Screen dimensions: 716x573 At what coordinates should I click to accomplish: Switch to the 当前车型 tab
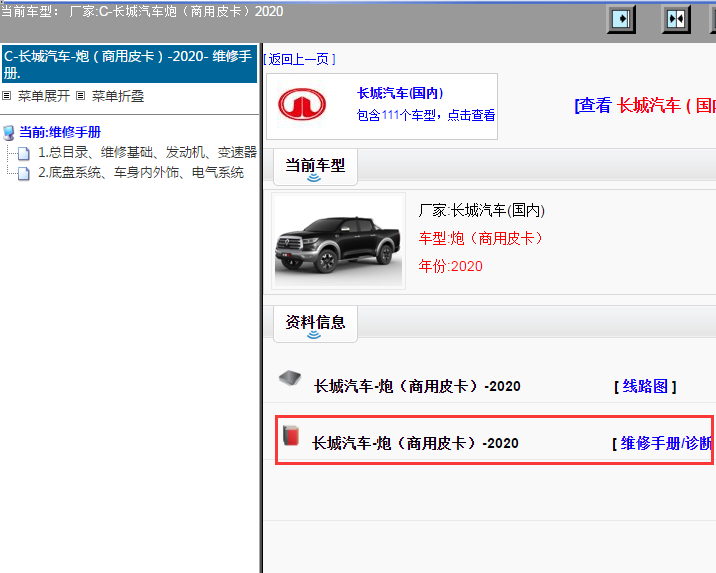tap(315, 167)
